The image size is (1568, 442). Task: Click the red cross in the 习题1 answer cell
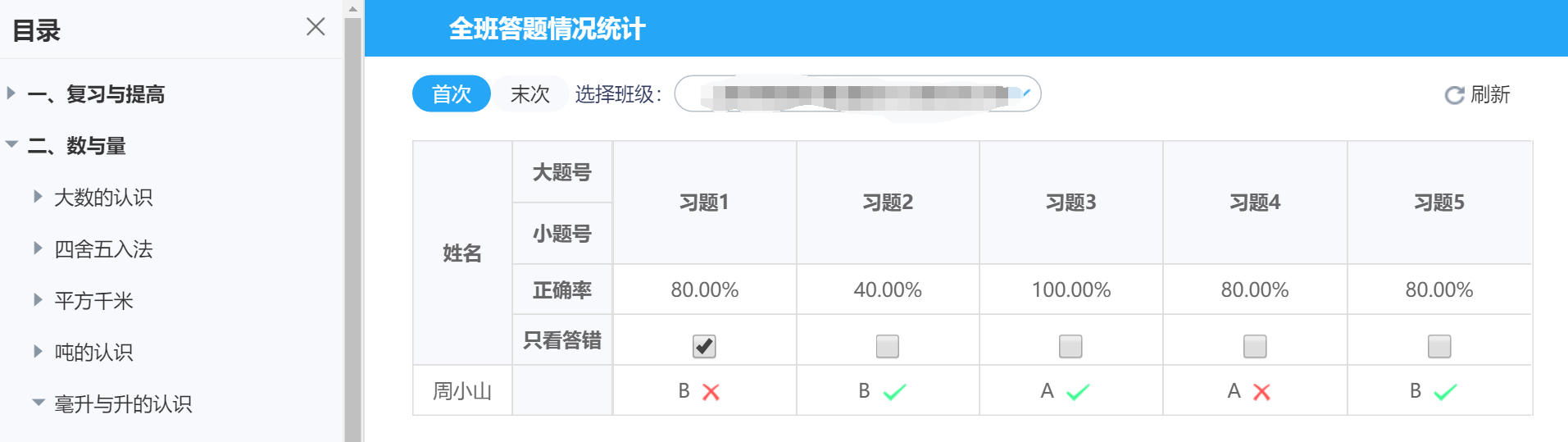[711, 392]
